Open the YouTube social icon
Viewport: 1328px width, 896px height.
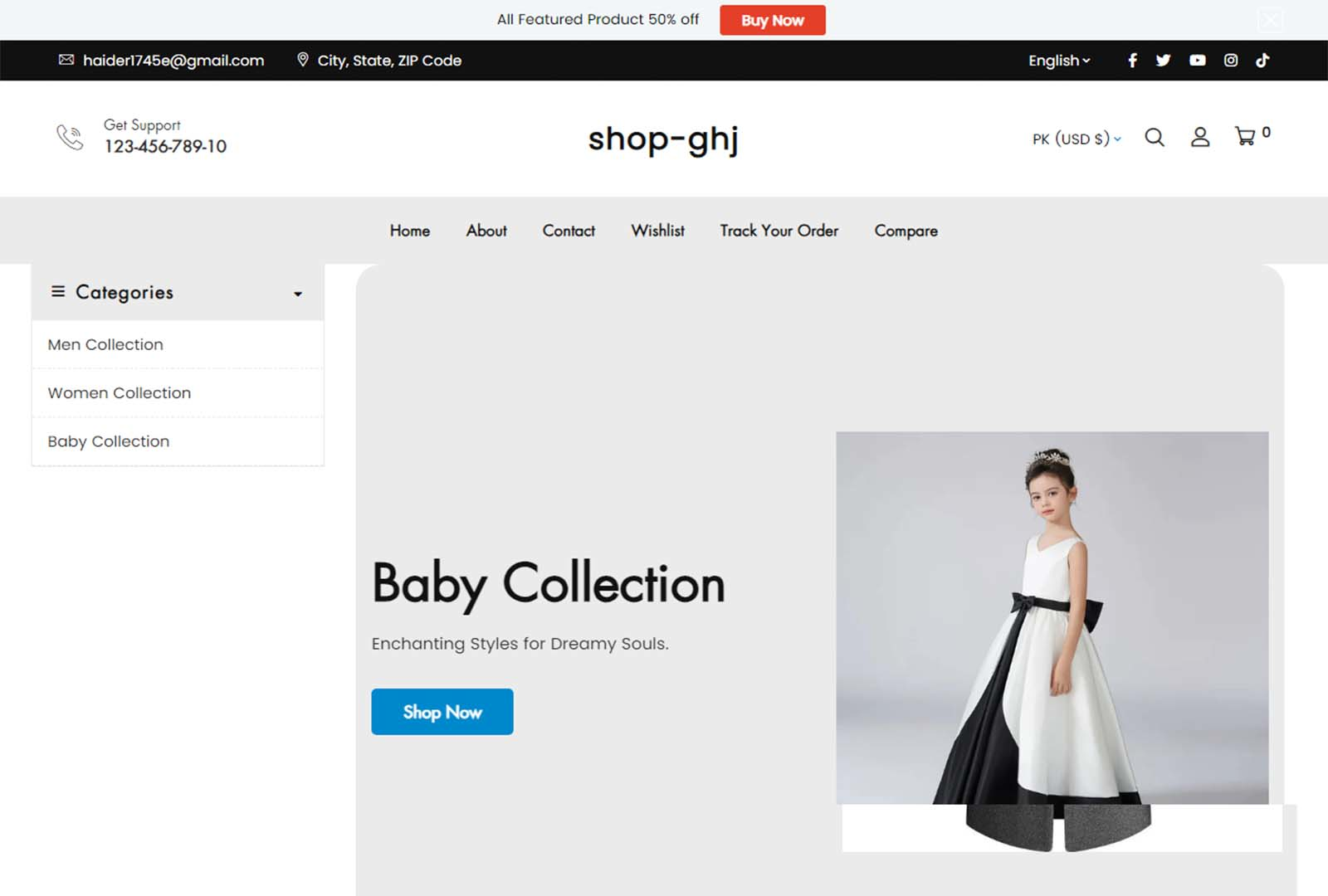tap(1197, 61)
